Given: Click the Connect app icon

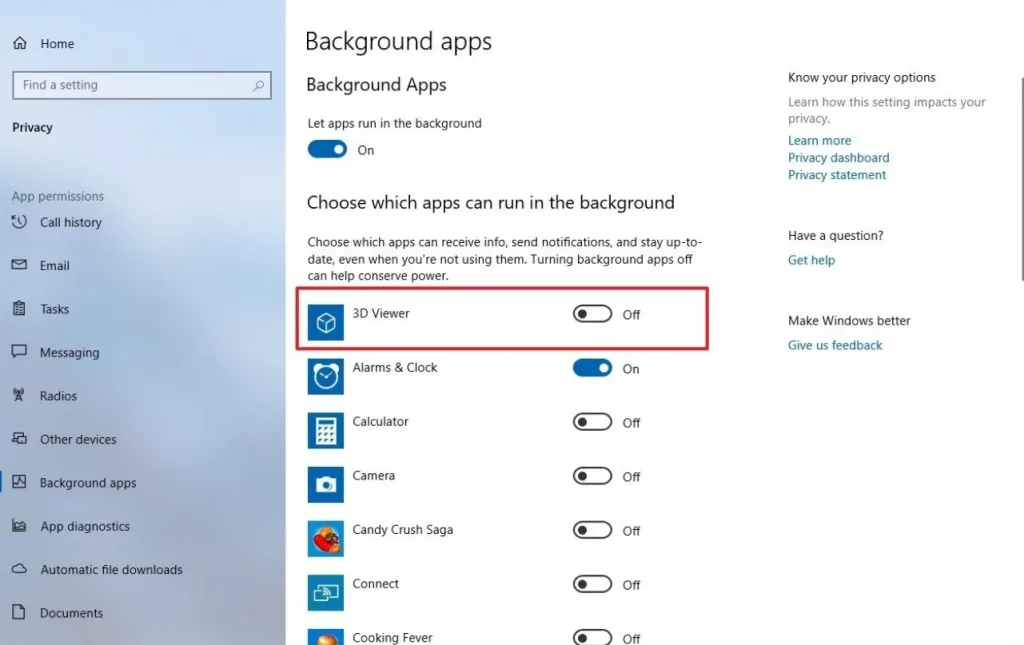Looking at the screenshot, I should [325, 592].
